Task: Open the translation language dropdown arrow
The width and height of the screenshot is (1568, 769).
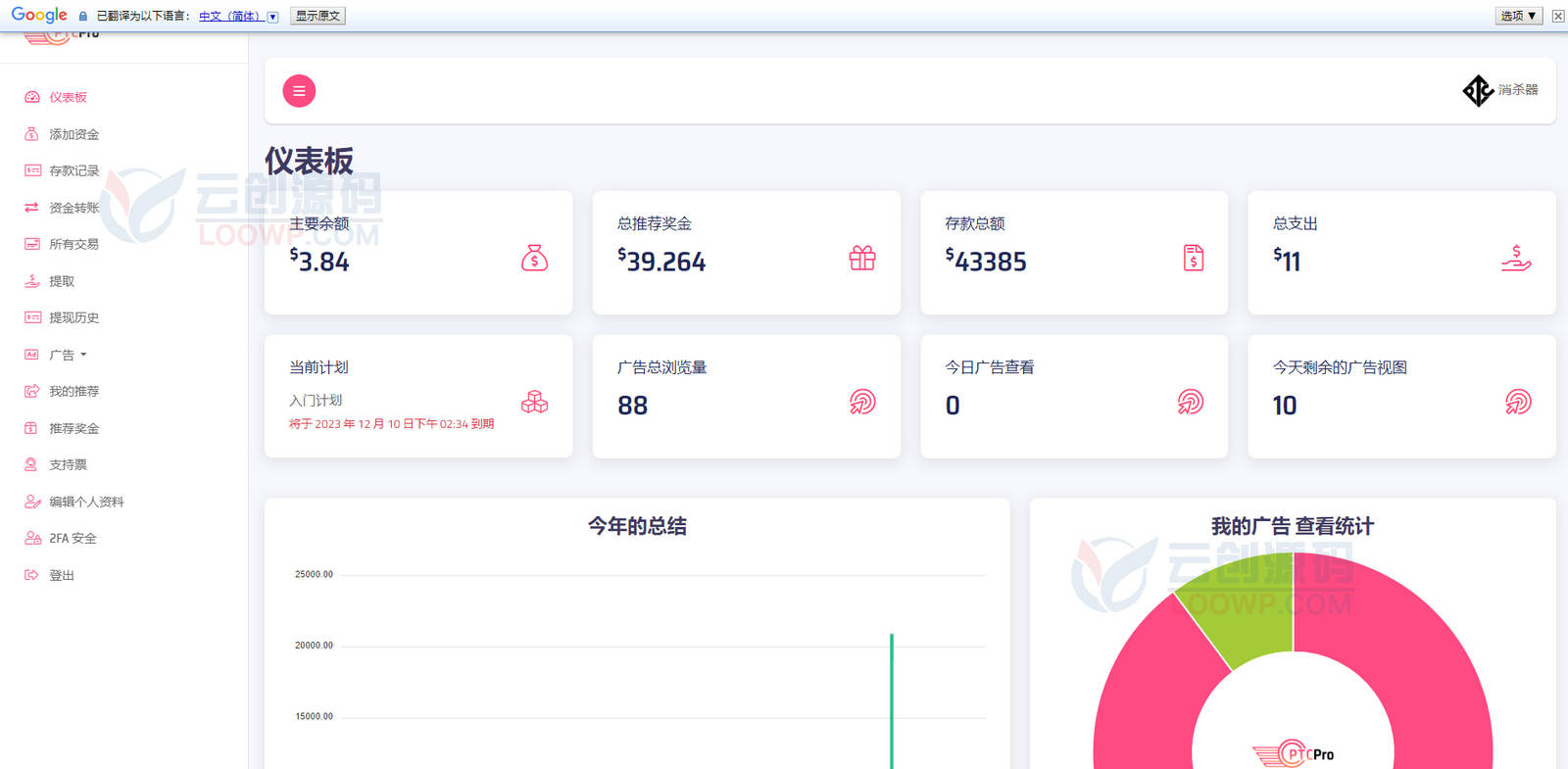Action: pos(272,17)
